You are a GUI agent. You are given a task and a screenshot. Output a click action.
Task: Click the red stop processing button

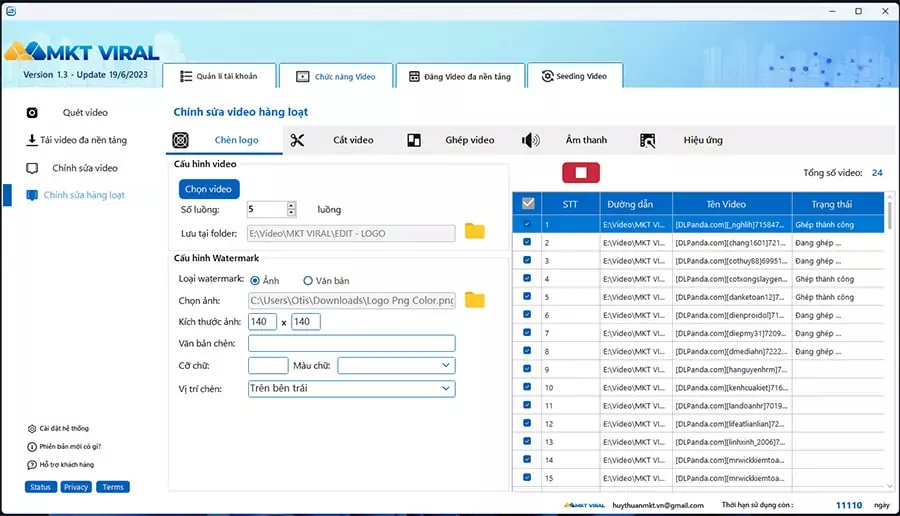[581, 173]
